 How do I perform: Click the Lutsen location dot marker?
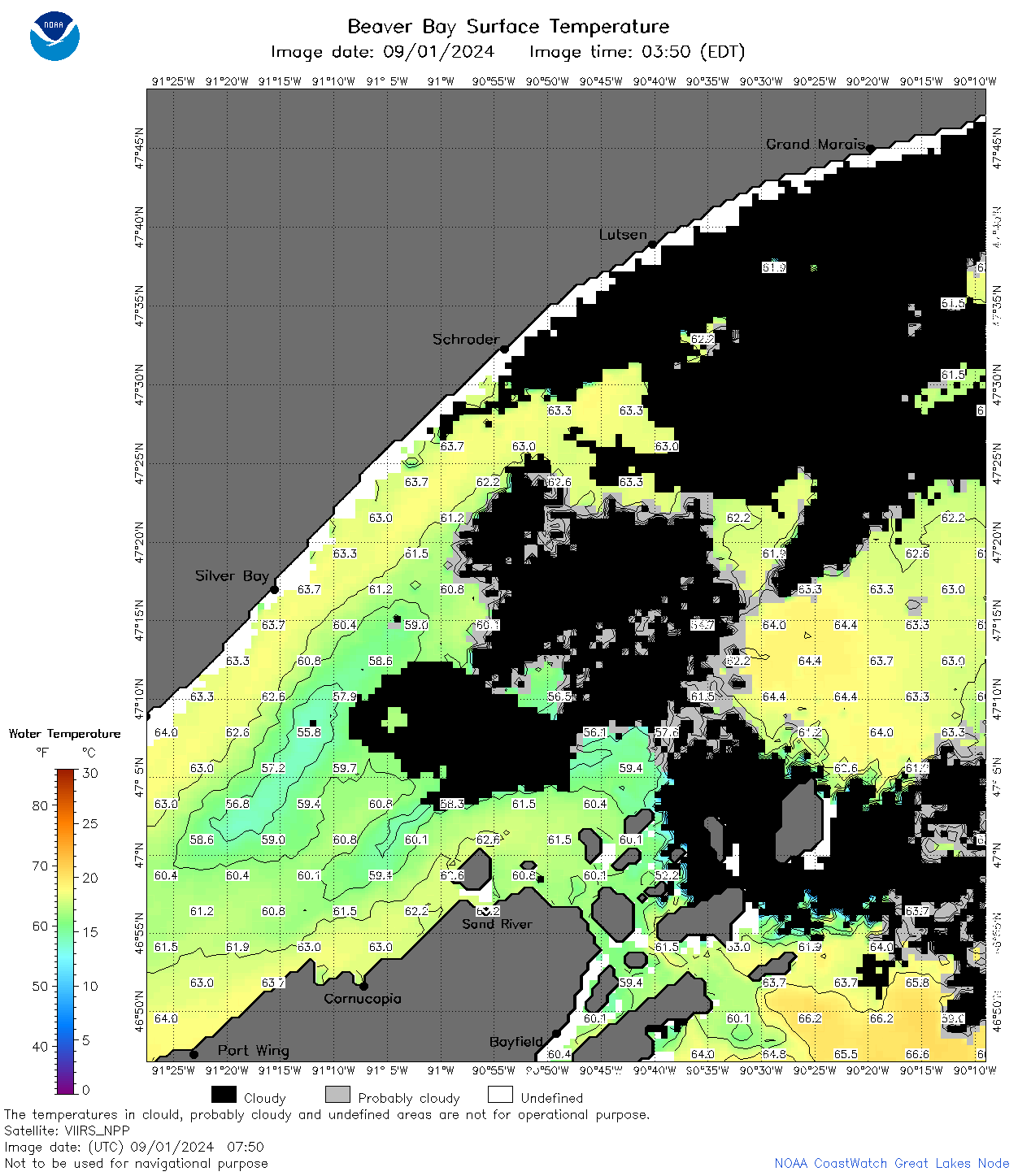point(652,244)
